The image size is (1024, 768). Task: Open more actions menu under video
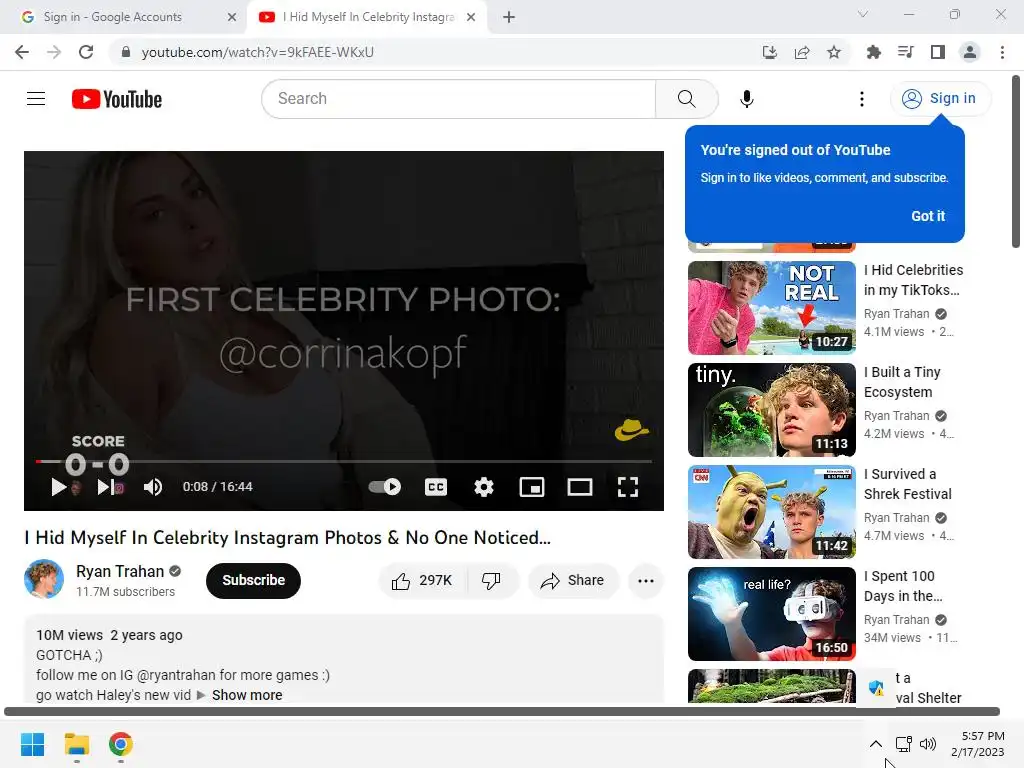645,581
